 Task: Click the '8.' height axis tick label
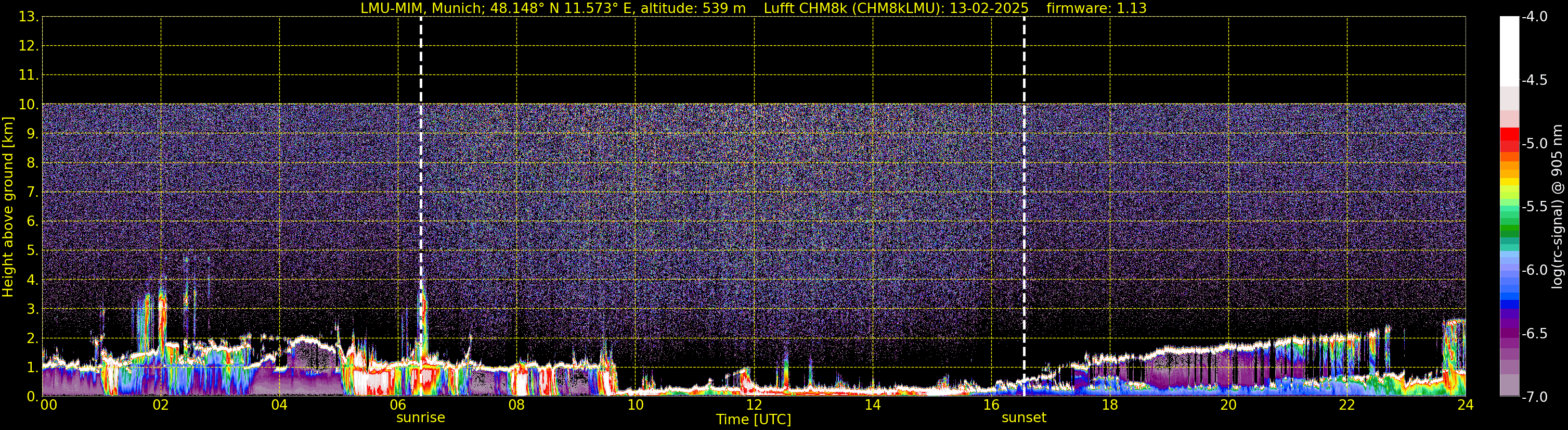click(32, 163)
